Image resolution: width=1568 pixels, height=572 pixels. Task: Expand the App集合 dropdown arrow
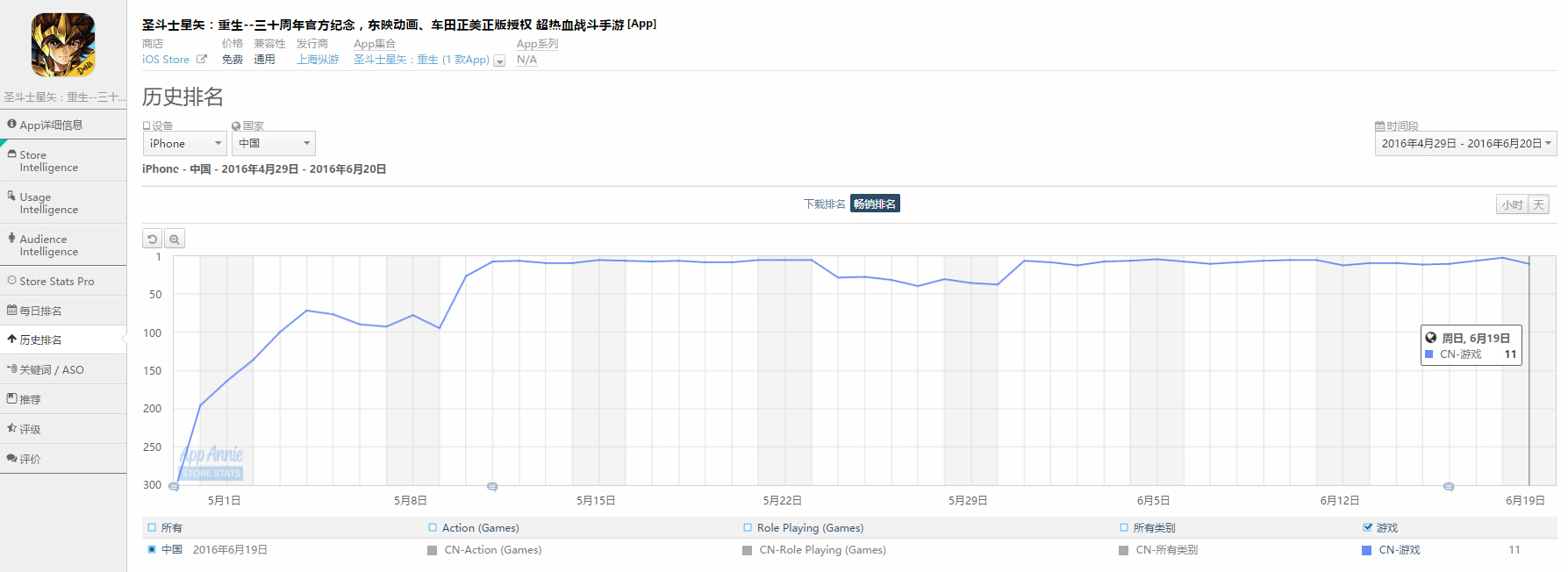tap(499, 61)
